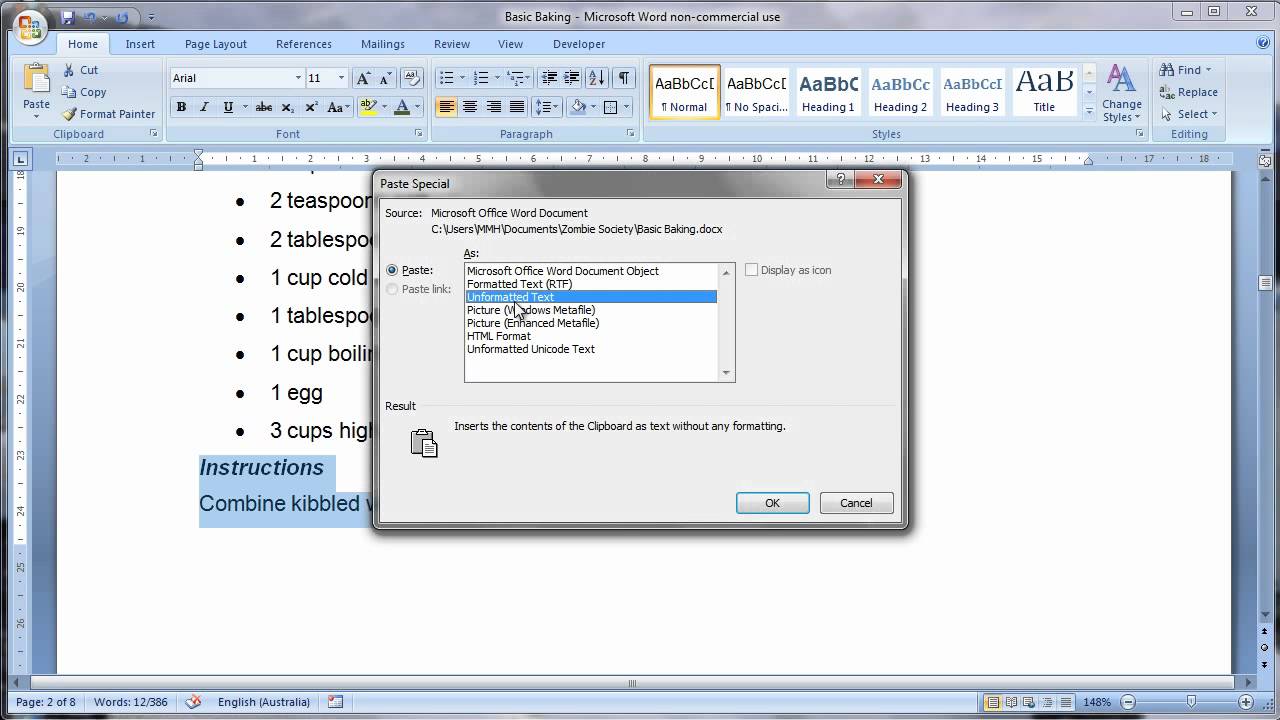Save the document from Quick Access Toolbar
This screenshot has width=1280, height=720.
pos(69,17)
